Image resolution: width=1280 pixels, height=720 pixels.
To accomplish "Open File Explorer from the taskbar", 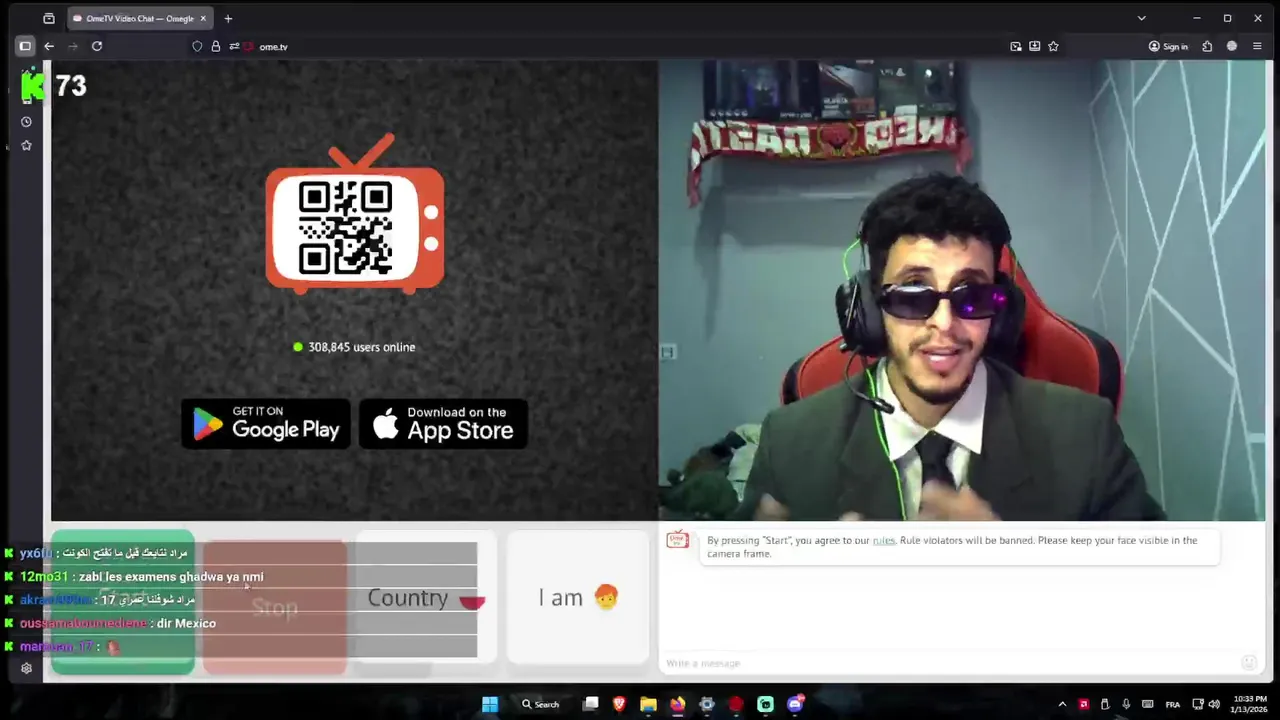I will [x=648, y=704].
